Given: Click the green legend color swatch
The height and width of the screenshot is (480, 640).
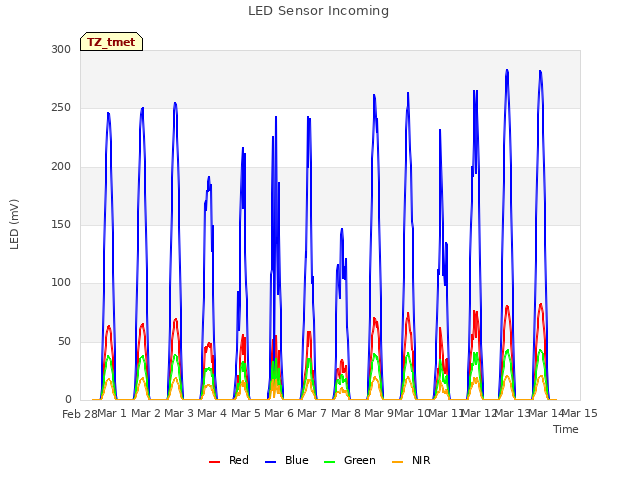Looking at the screenshot, I should (329, 462).
